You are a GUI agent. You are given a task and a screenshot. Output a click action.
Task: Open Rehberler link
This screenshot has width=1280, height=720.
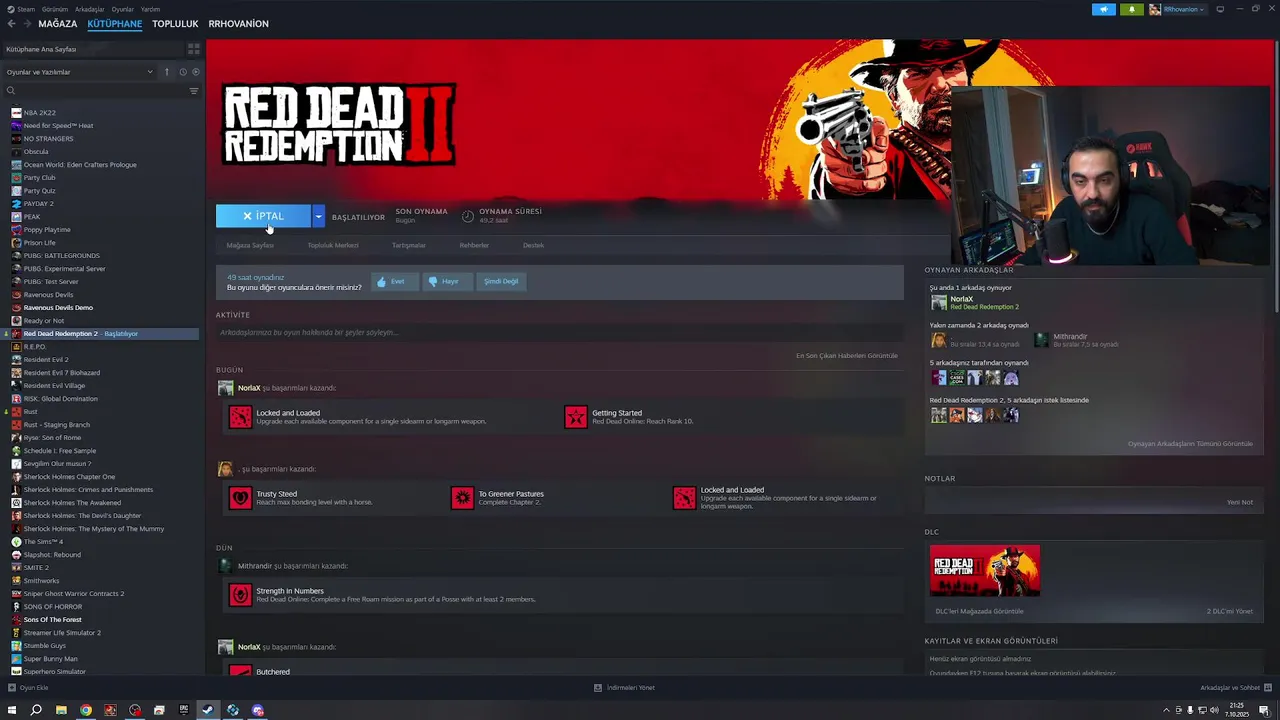[474, 245]
